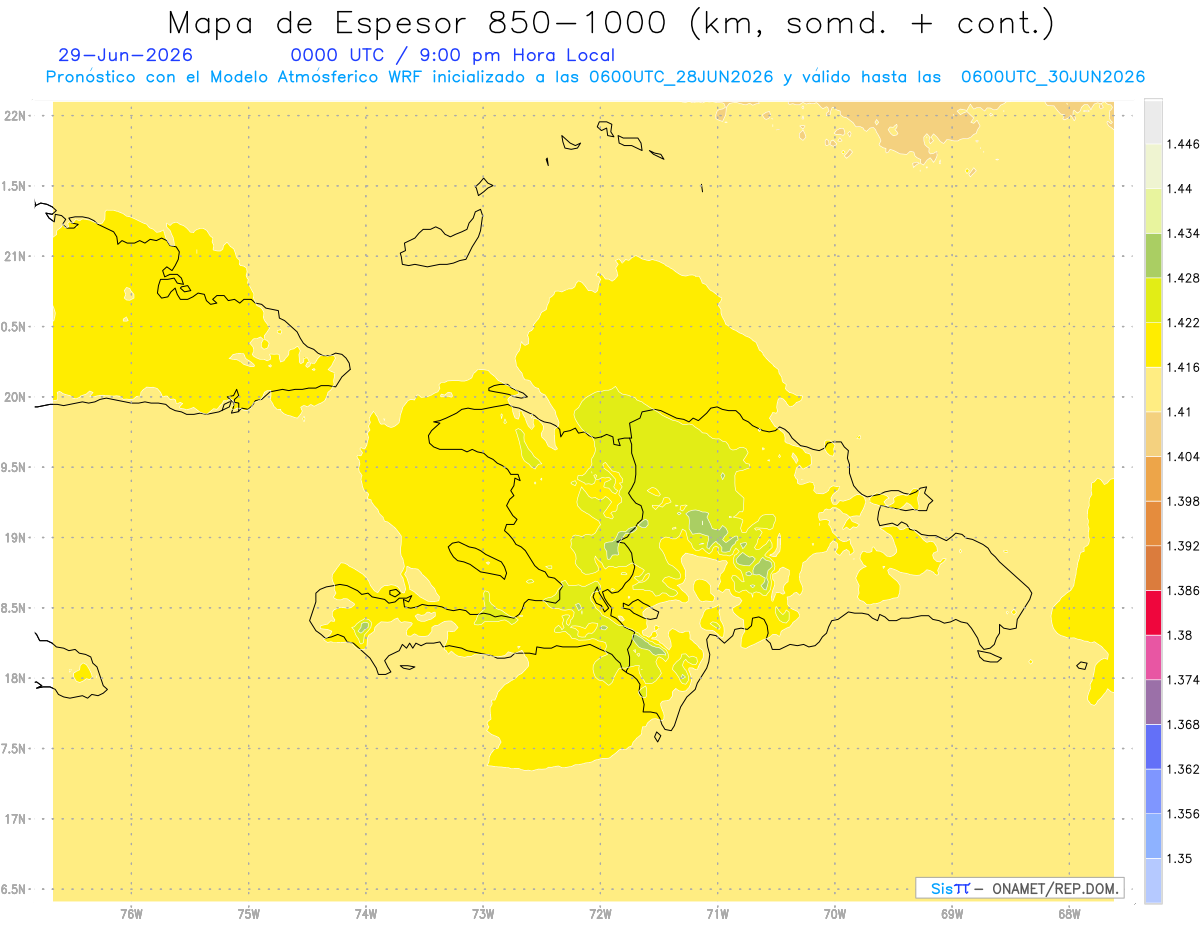Click the 69W longitude axis label

[x=952, y=914]
